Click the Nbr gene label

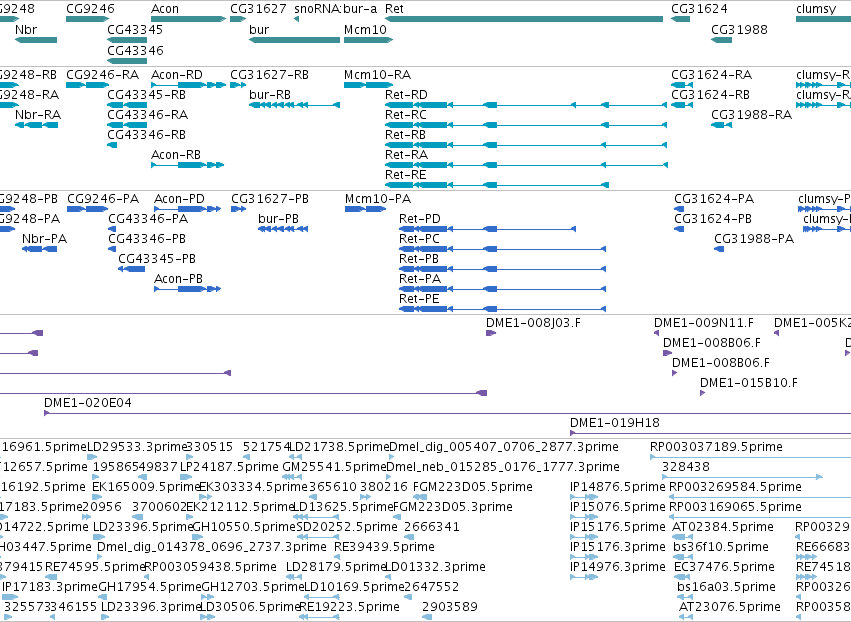pyautogui.click(x=26, y=29)
